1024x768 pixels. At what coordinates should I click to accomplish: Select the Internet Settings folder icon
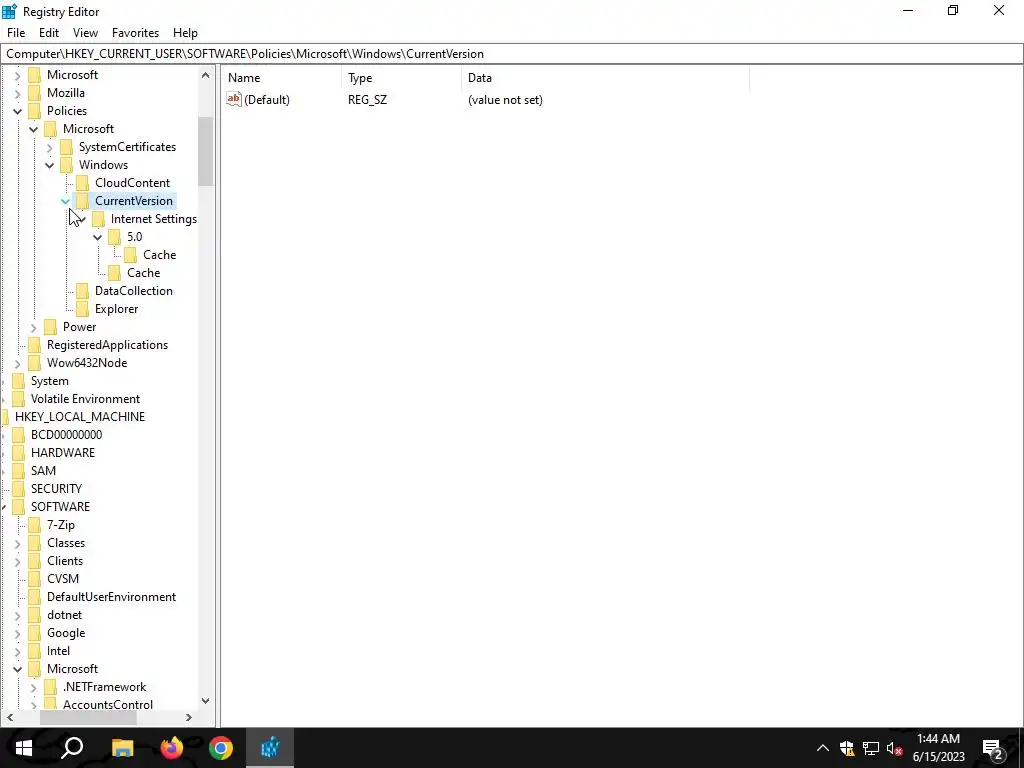[x=98, y=219]
